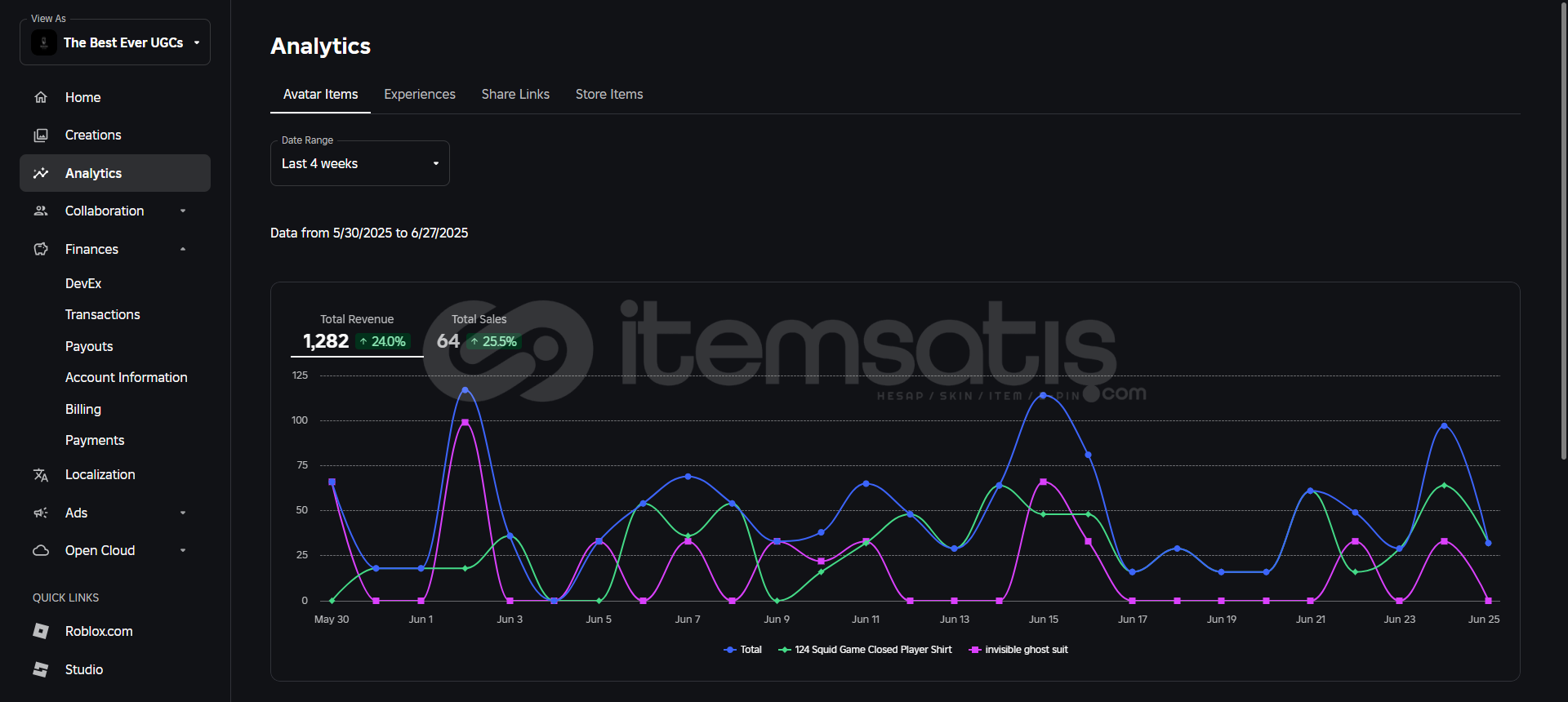This screenshot has height=702, width=1568.
Task: Collapse the Finances section arrow
Action: click(x=183, y=249)
